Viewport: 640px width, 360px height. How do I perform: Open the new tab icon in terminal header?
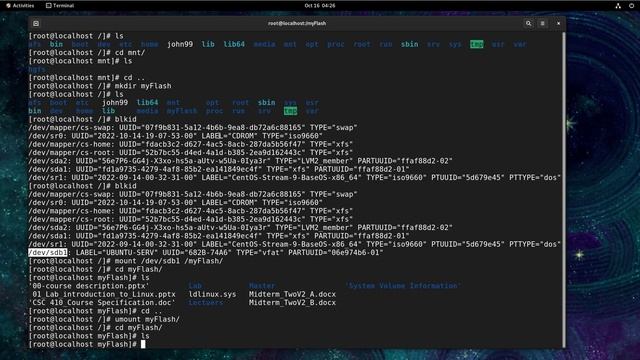tap(36, 24)
